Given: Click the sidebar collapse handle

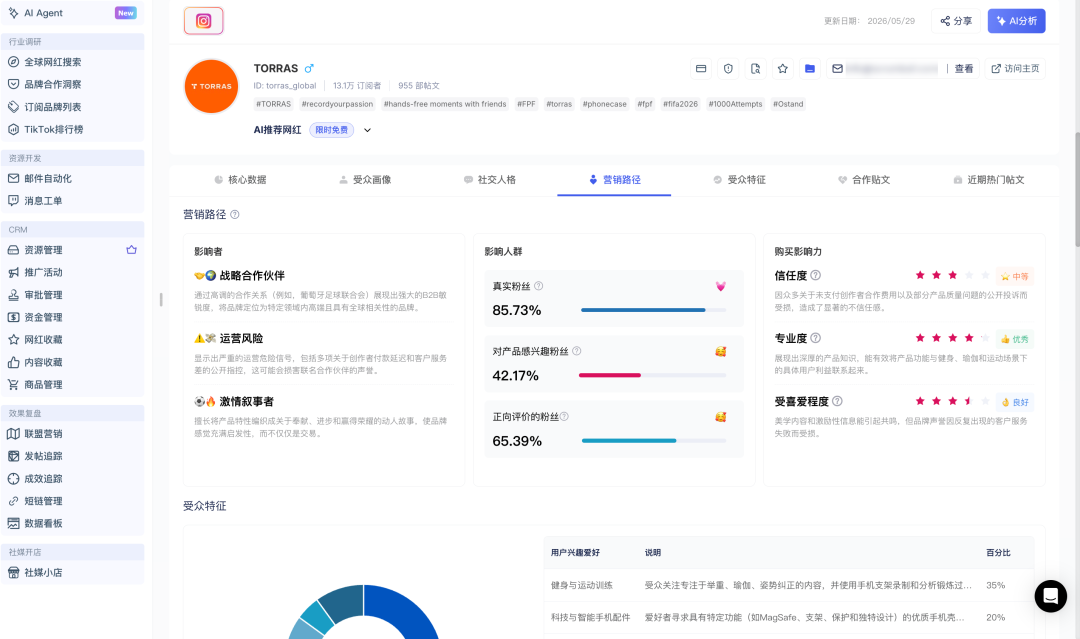Looking at the screenshot, I should [x=160, y=300].
